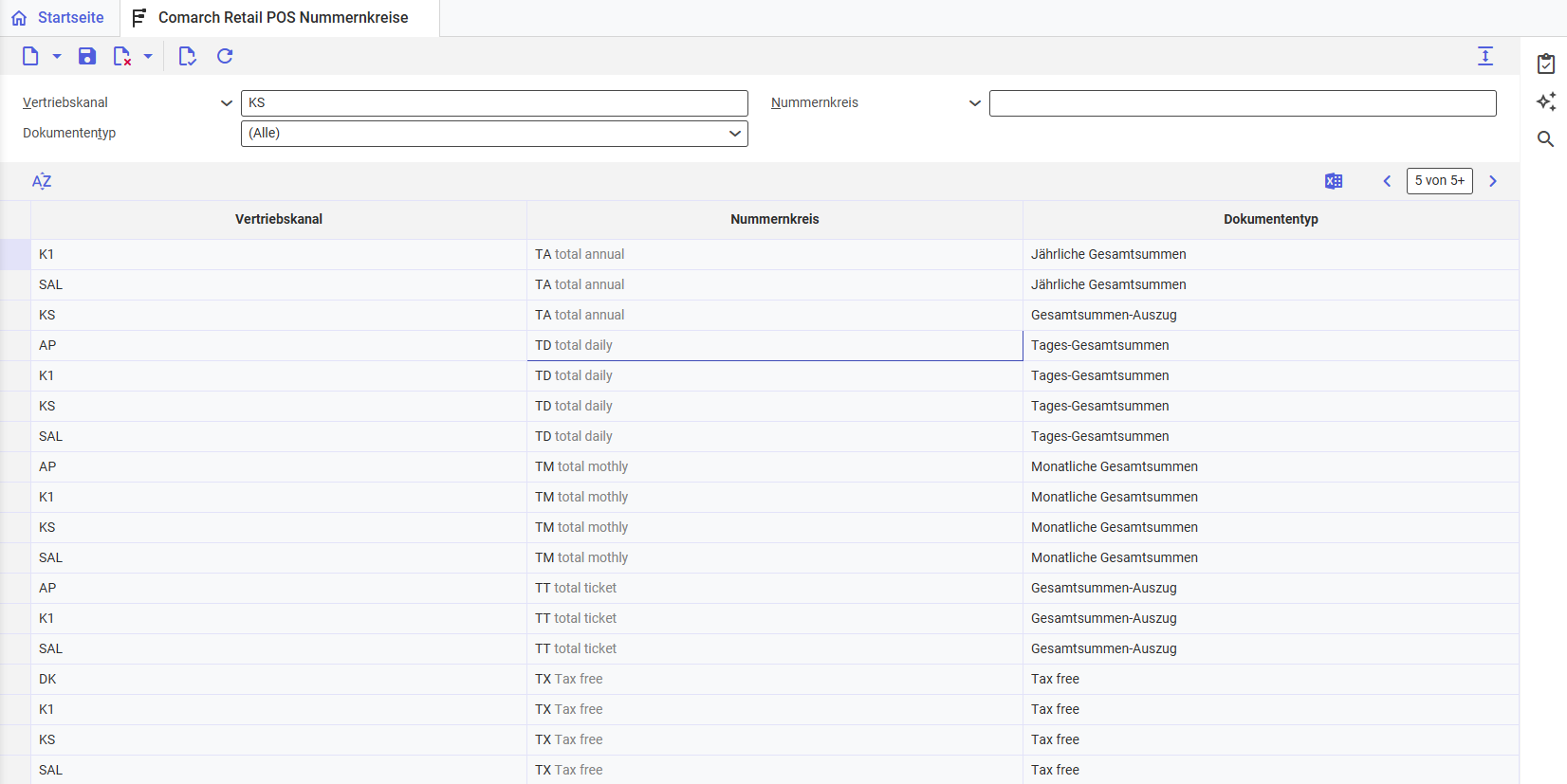1567x784 pixels.
Task: Expand the Dokumententyp combo box
Action: [x=734, y=134]
